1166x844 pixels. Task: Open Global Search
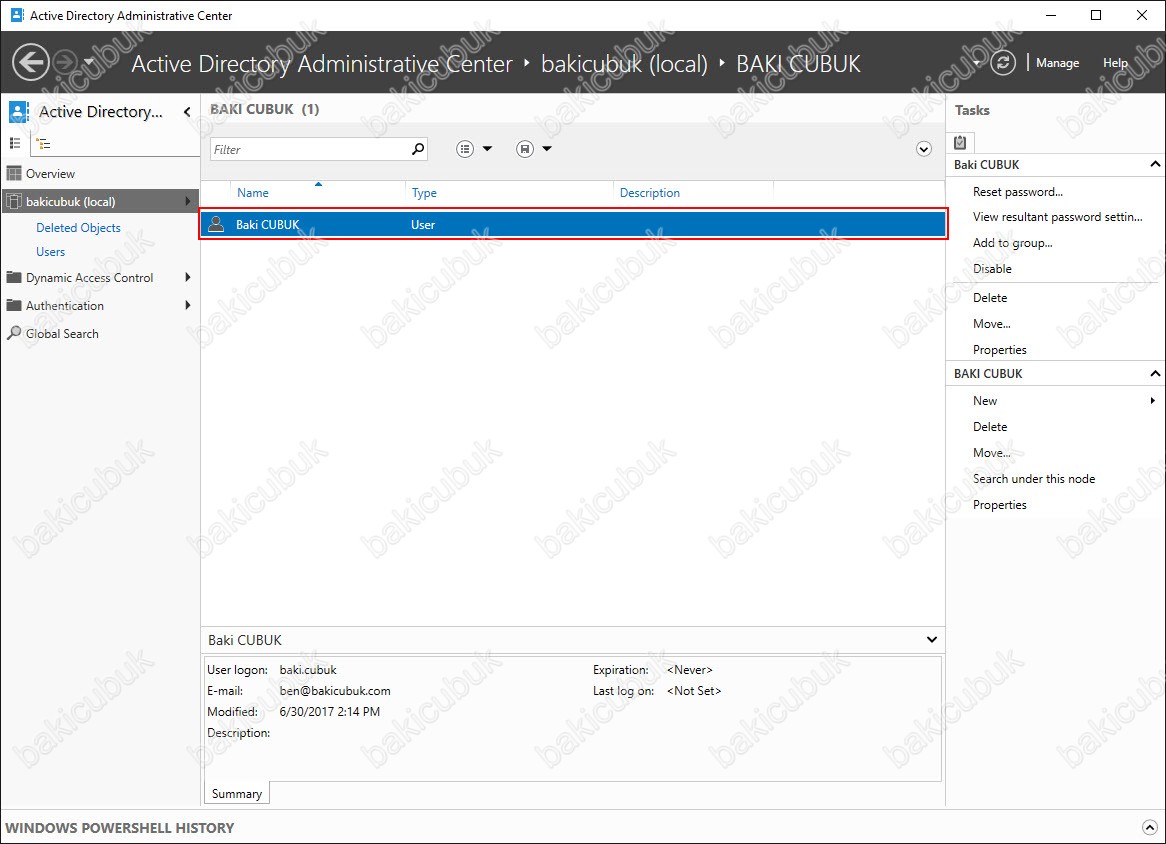62,334
